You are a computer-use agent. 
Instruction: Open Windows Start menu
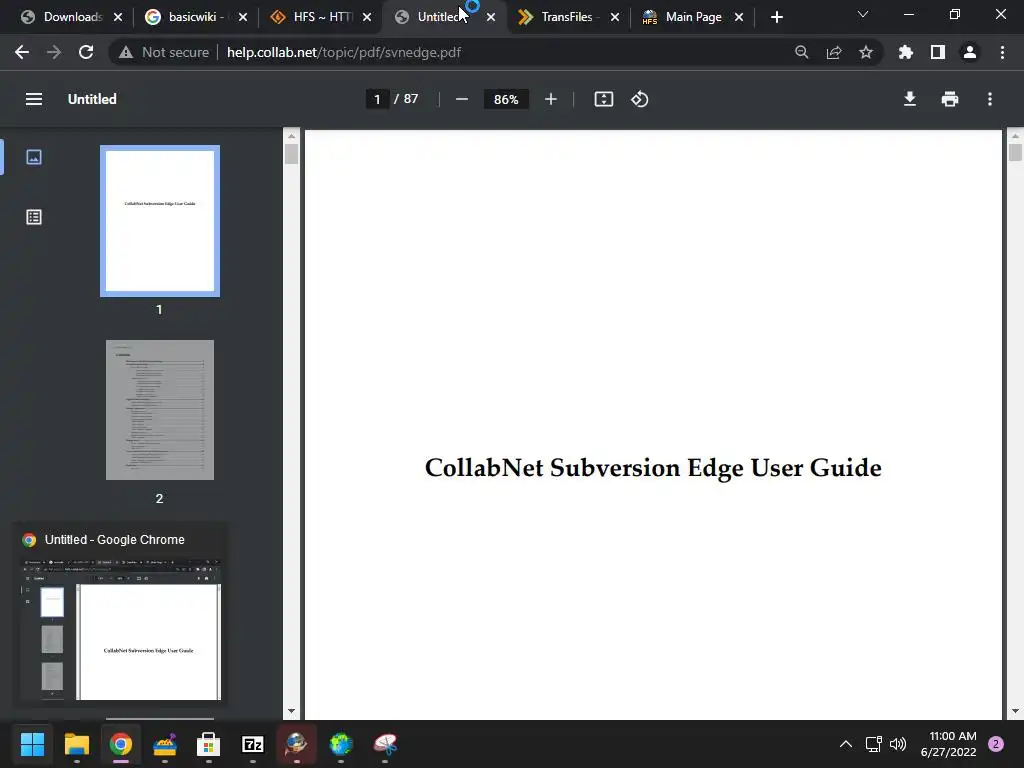pyautogui.click(x=32, y=744)
